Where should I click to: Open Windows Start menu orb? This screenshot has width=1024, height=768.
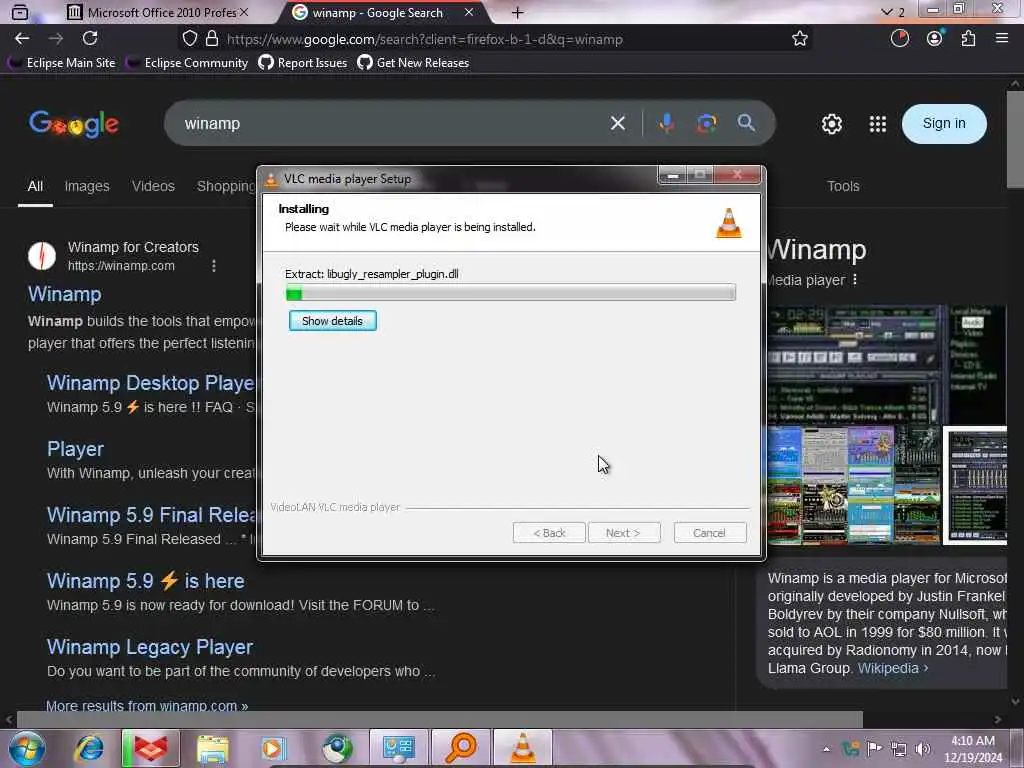pos(27,748)
